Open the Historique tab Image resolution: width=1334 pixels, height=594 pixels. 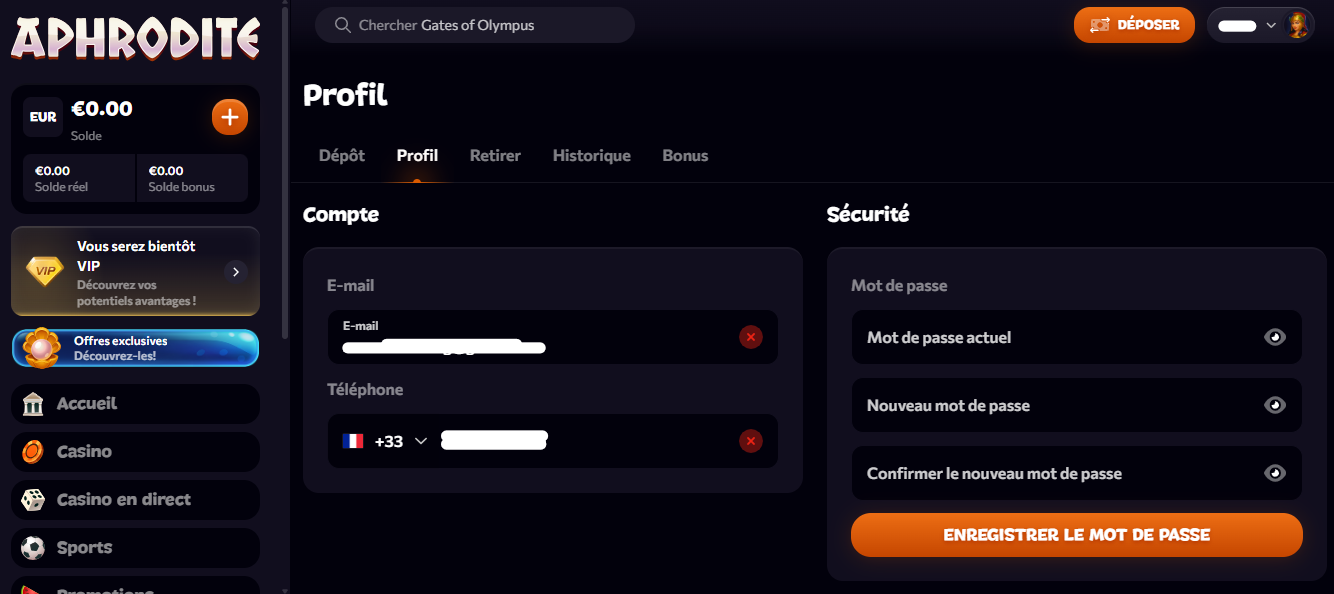point(591,156)
